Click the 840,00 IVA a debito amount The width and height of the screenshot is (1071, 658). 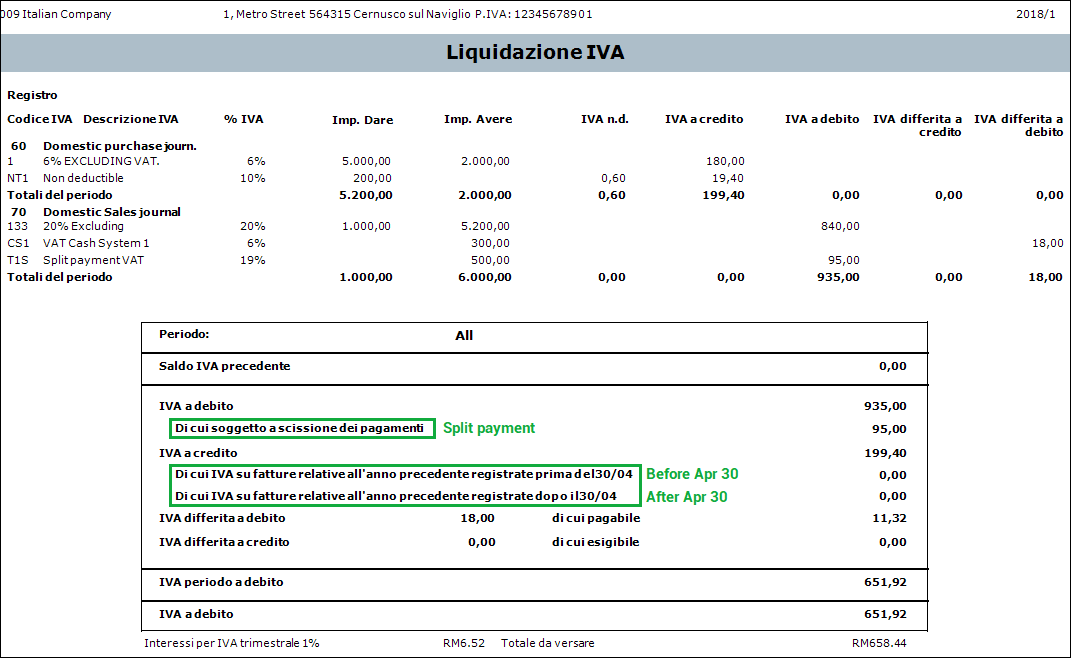(x=840, y=227)
